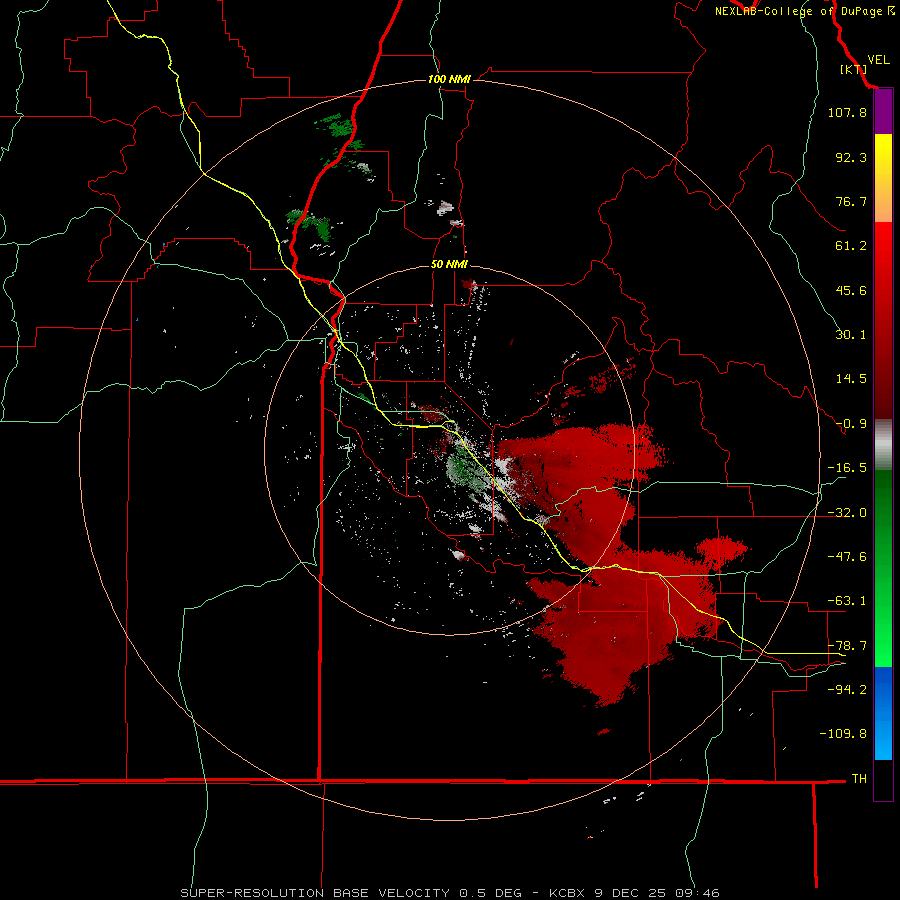Select the 76.7 velocity value

pyautogui.click(x=851, y=201)
